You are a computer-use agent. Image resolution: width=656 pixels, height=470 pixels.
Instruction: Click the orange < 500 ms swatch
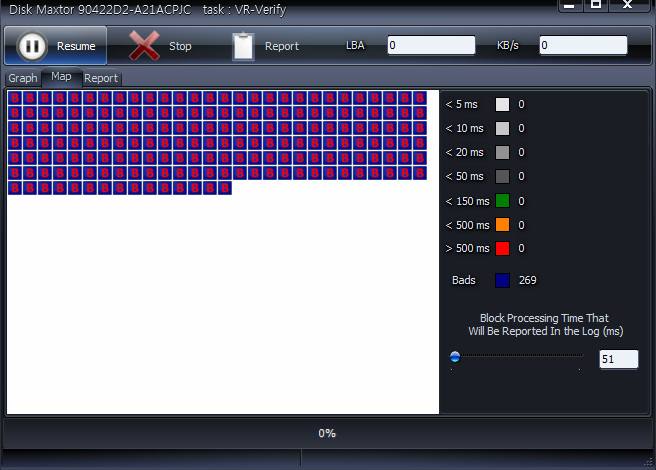pyautogui.click(x=502, y=225)
